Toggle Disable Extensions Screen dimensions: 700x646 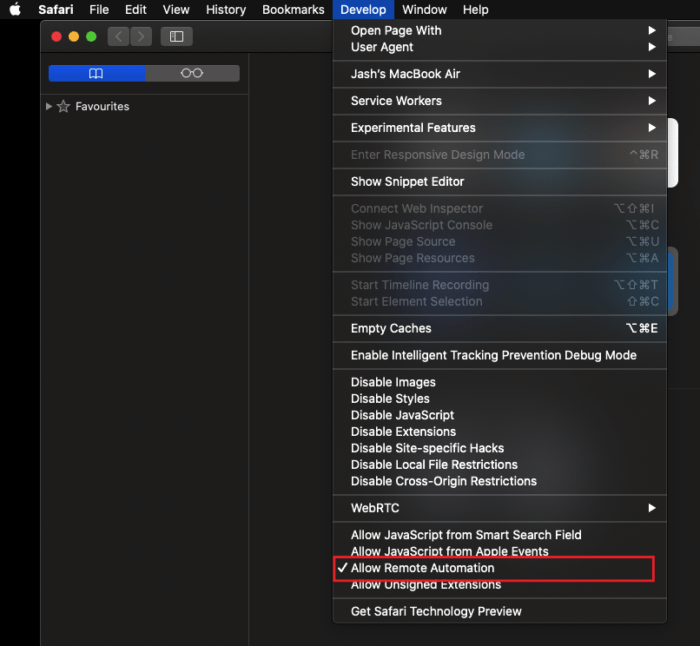(500, 432)
